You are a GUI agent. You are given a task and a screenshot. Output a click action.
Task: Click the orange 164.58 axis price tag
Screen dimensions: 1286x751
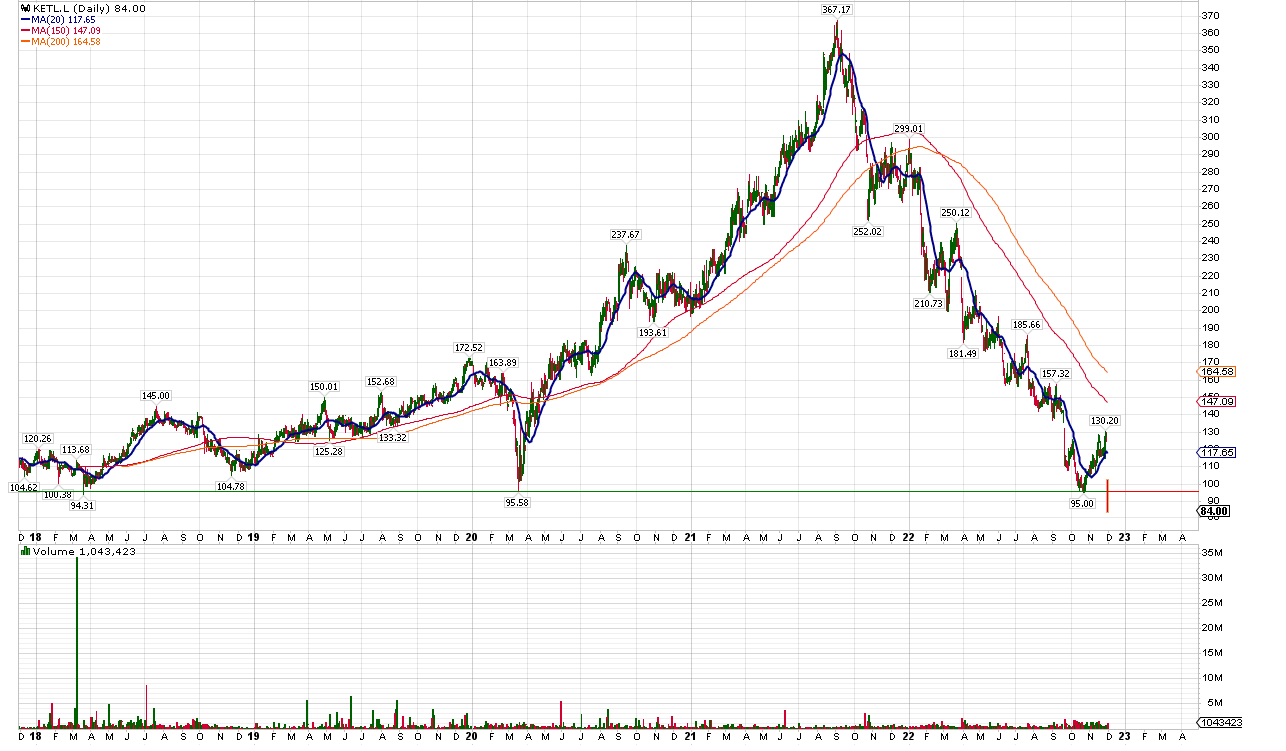[1215, 372]
